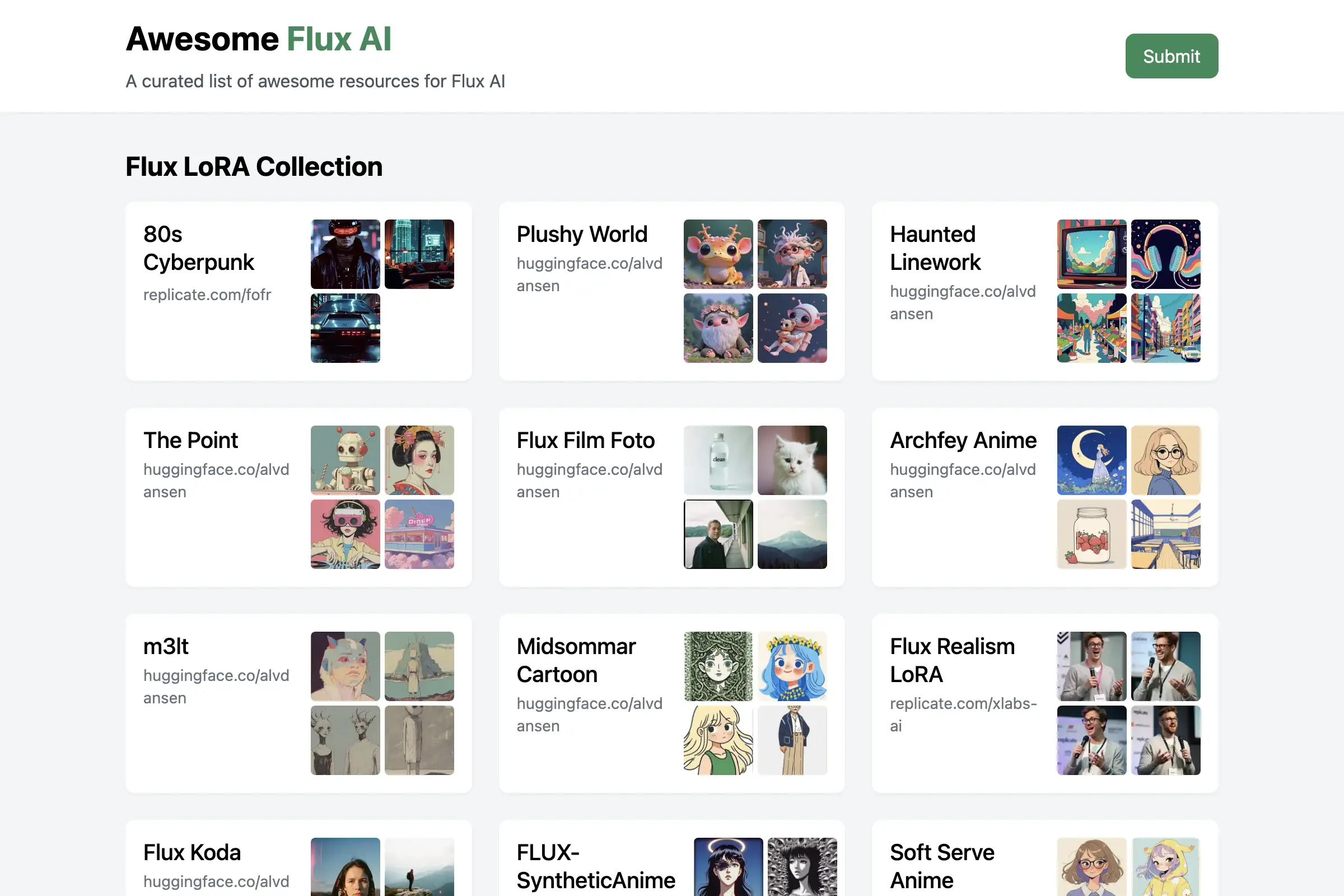This screenshot has width=1344, height=896.
Task: Click the strawberry jar thumbnail on Archfey Anime
Action: click(x=1091, y=534)
